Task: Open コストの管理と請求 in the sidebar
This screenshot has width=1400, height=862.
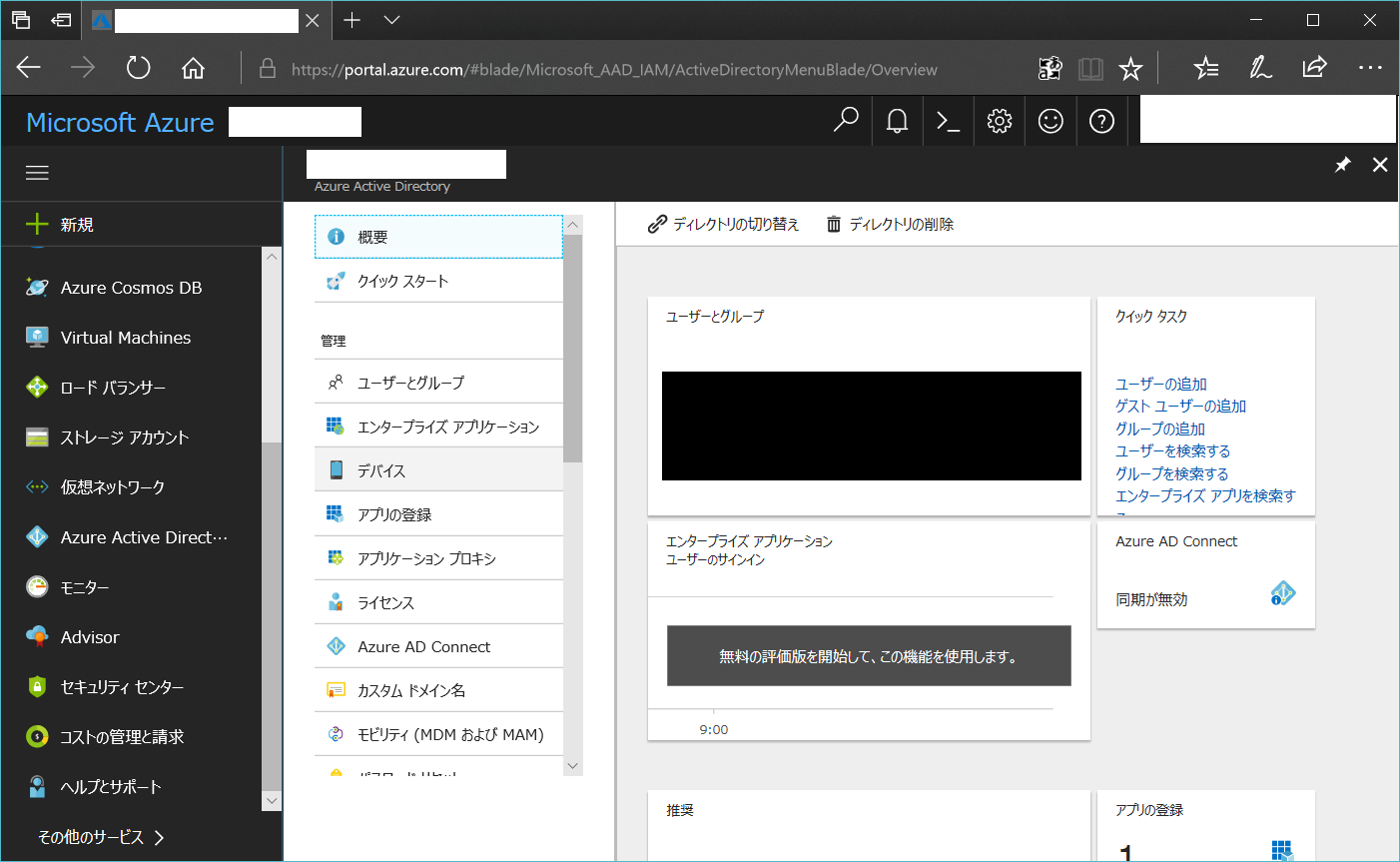Action: (x=122, y=737)
